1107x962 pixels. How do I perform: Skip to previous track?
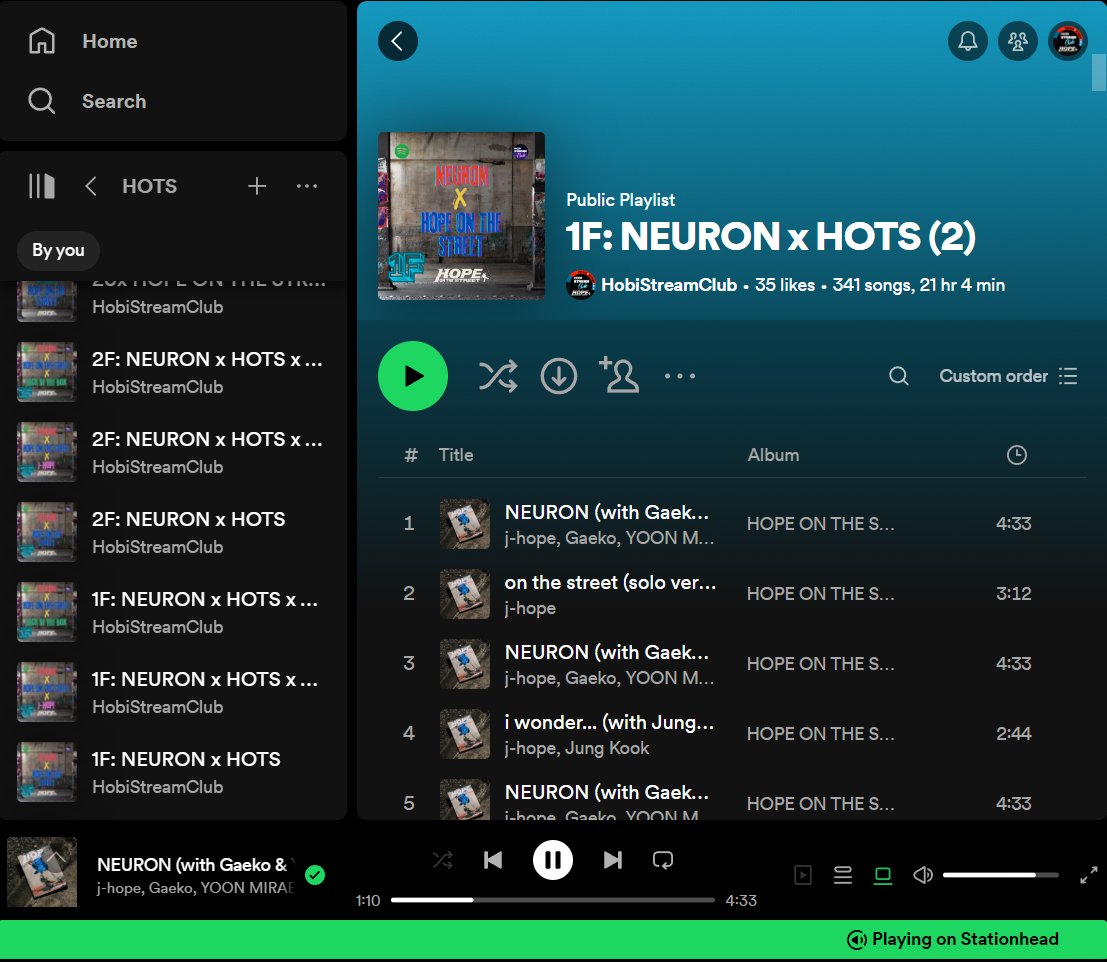coord(493,860)
